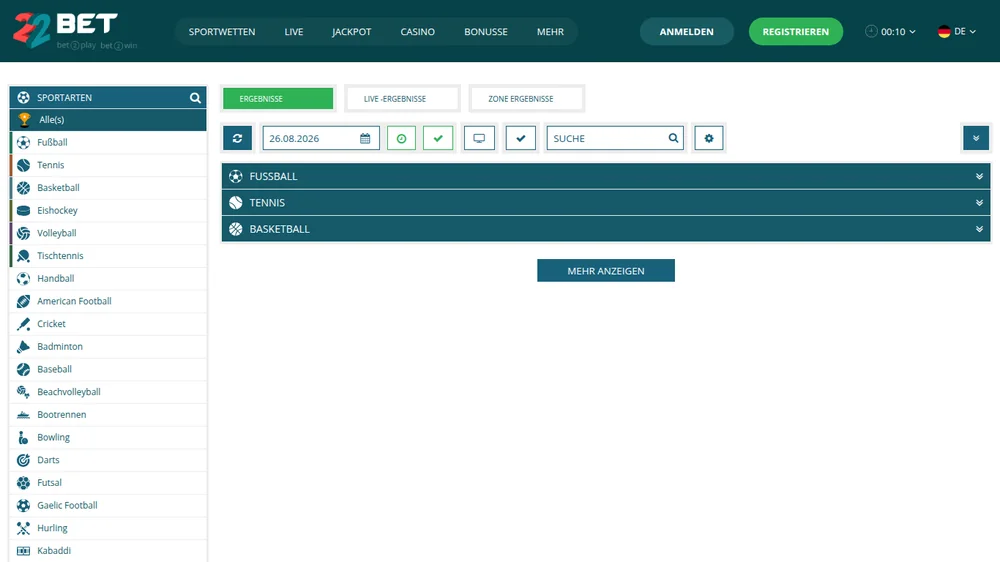1000x562 pixels.
Task: Switch to LIVE-ERGEBNISSE tab
Action: [402, 99]
